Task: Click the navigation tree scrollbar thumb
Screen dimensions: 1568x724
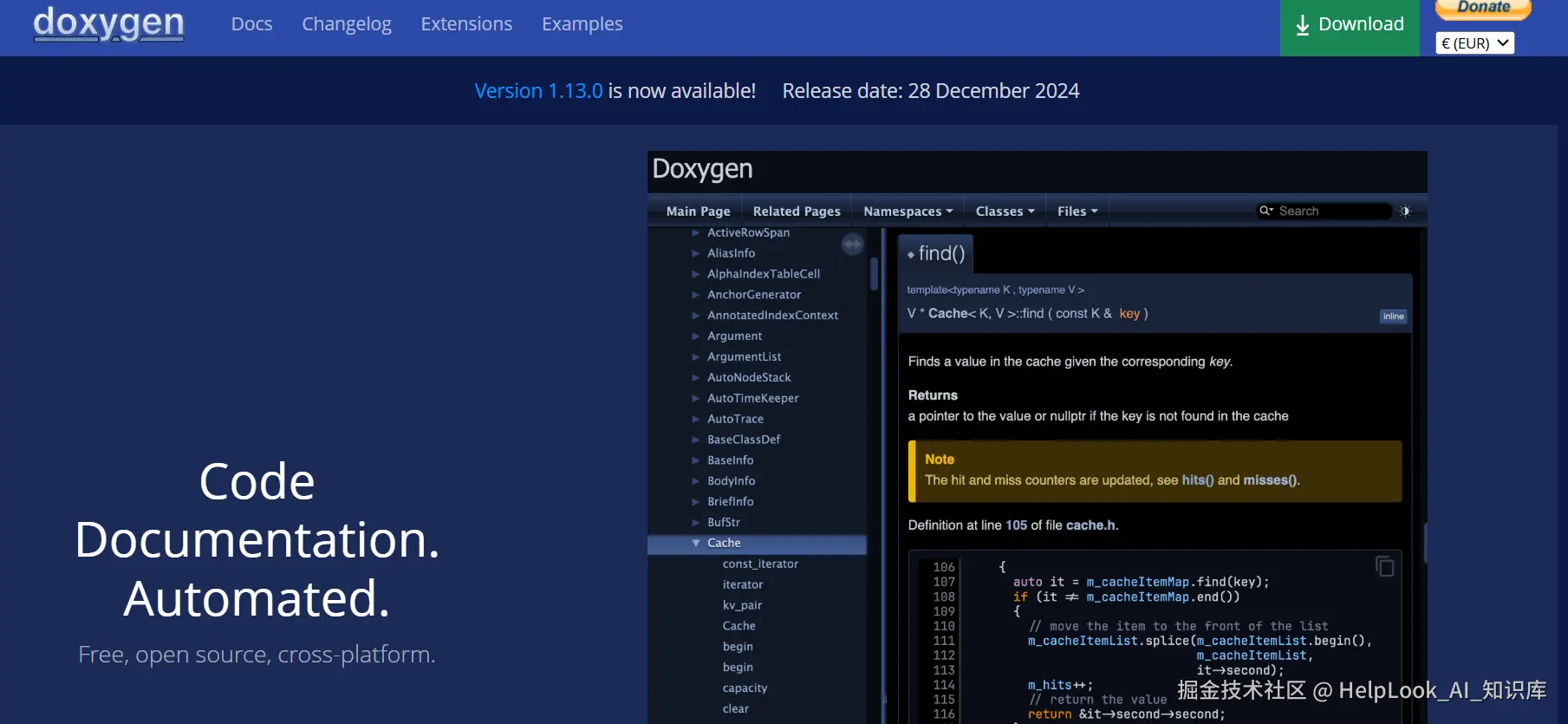Action: (874, 273)
